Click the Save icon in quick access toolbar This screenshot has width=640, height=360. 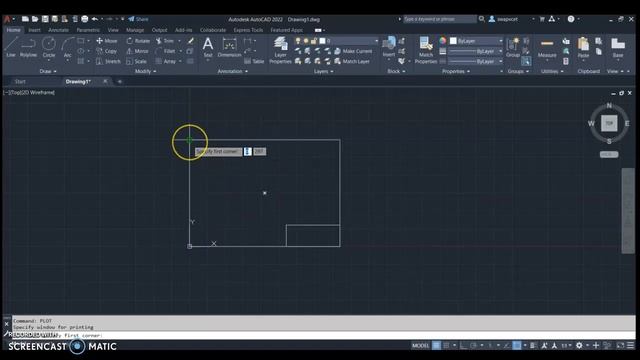coord(45,19)
